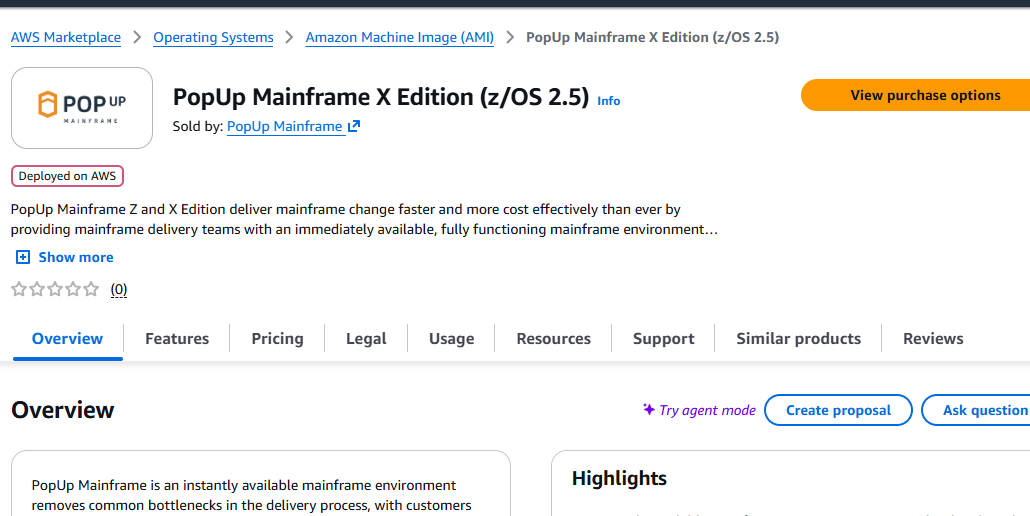This screenshot has height=516, width=1030.
Task: Click breadcrumb text PopUp Mainframe X Edition (z/OS 2.5)
Action: point(652,37)
